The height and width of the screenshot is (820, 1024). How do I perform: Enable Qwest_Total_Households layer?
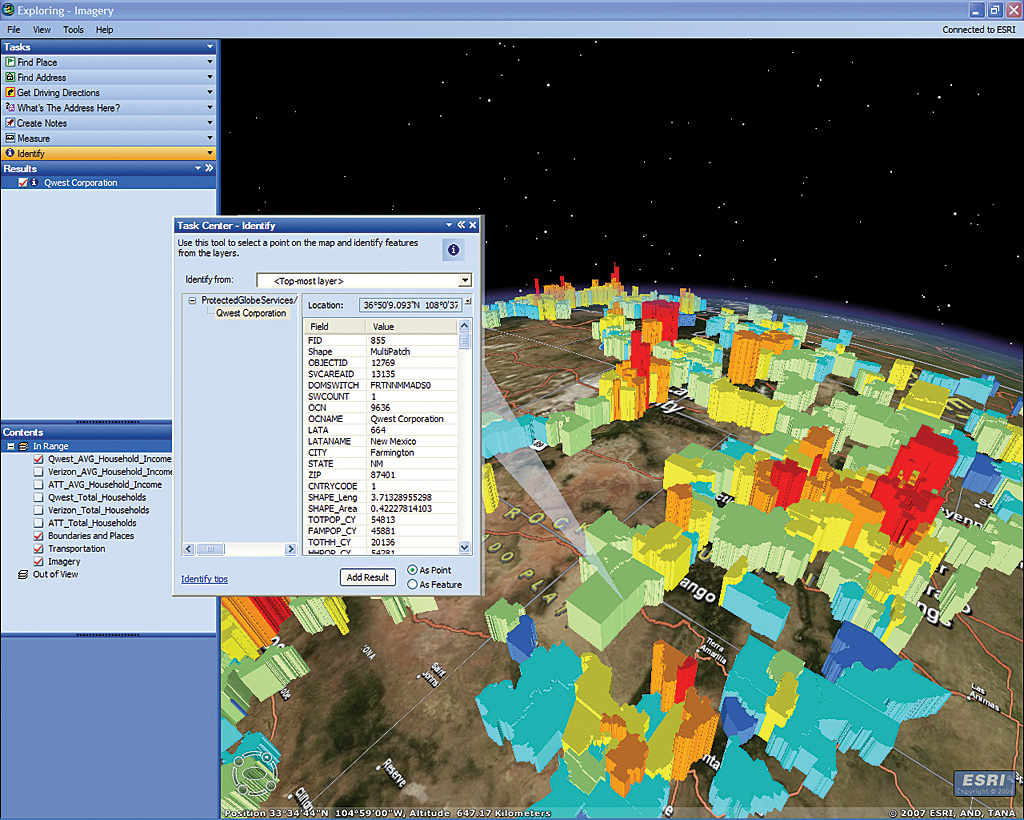tap(39, 497)
